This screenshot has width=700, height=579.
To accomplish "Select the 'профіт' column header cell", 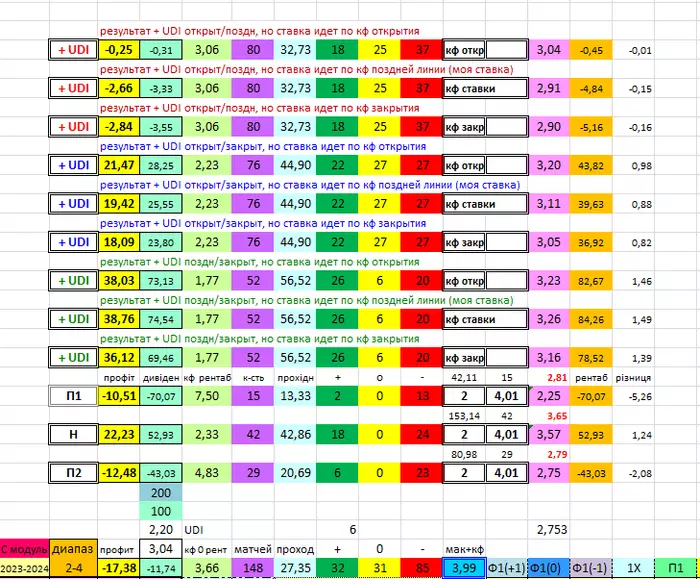I will [x=119, y=378].
